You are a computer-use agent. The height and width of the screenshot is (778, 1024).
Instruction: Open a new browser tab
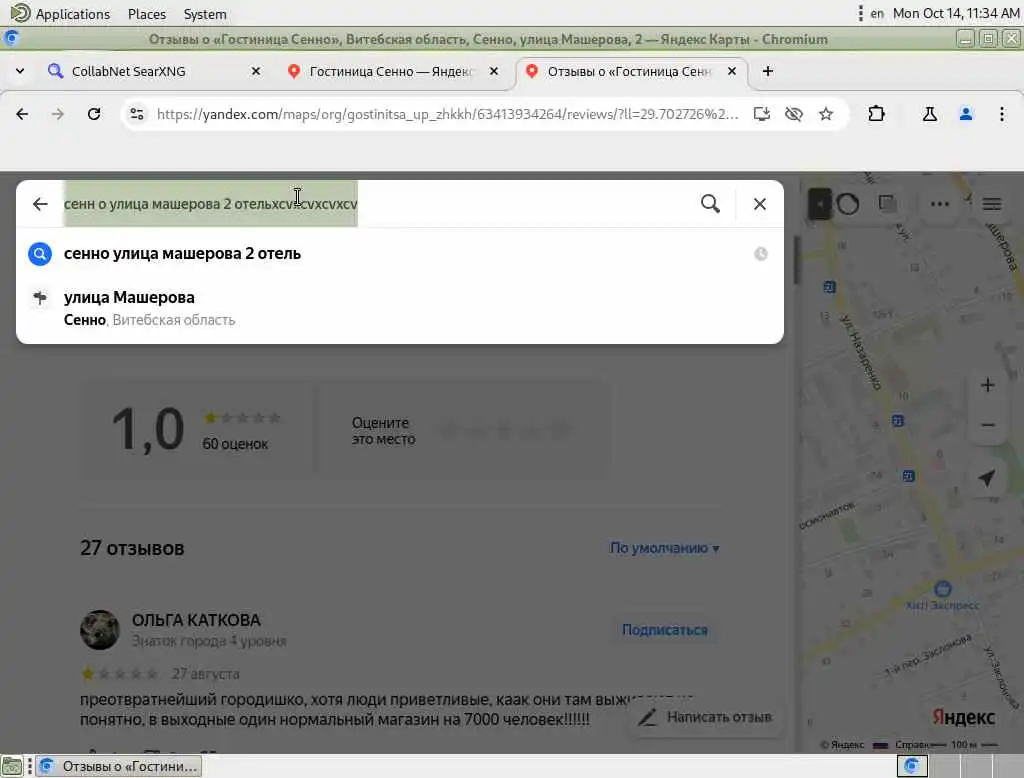[768, 71]
